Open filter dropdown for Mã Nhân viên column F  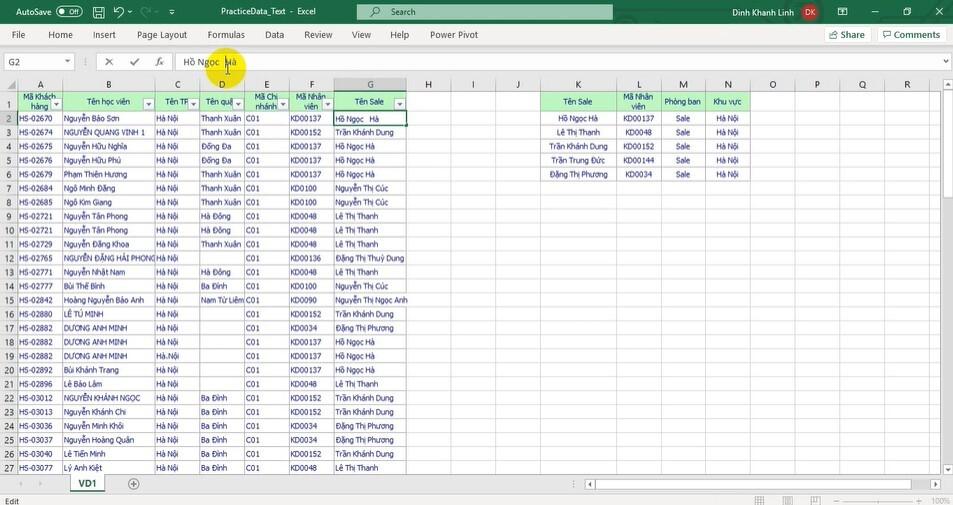click(x=328, y=105)
